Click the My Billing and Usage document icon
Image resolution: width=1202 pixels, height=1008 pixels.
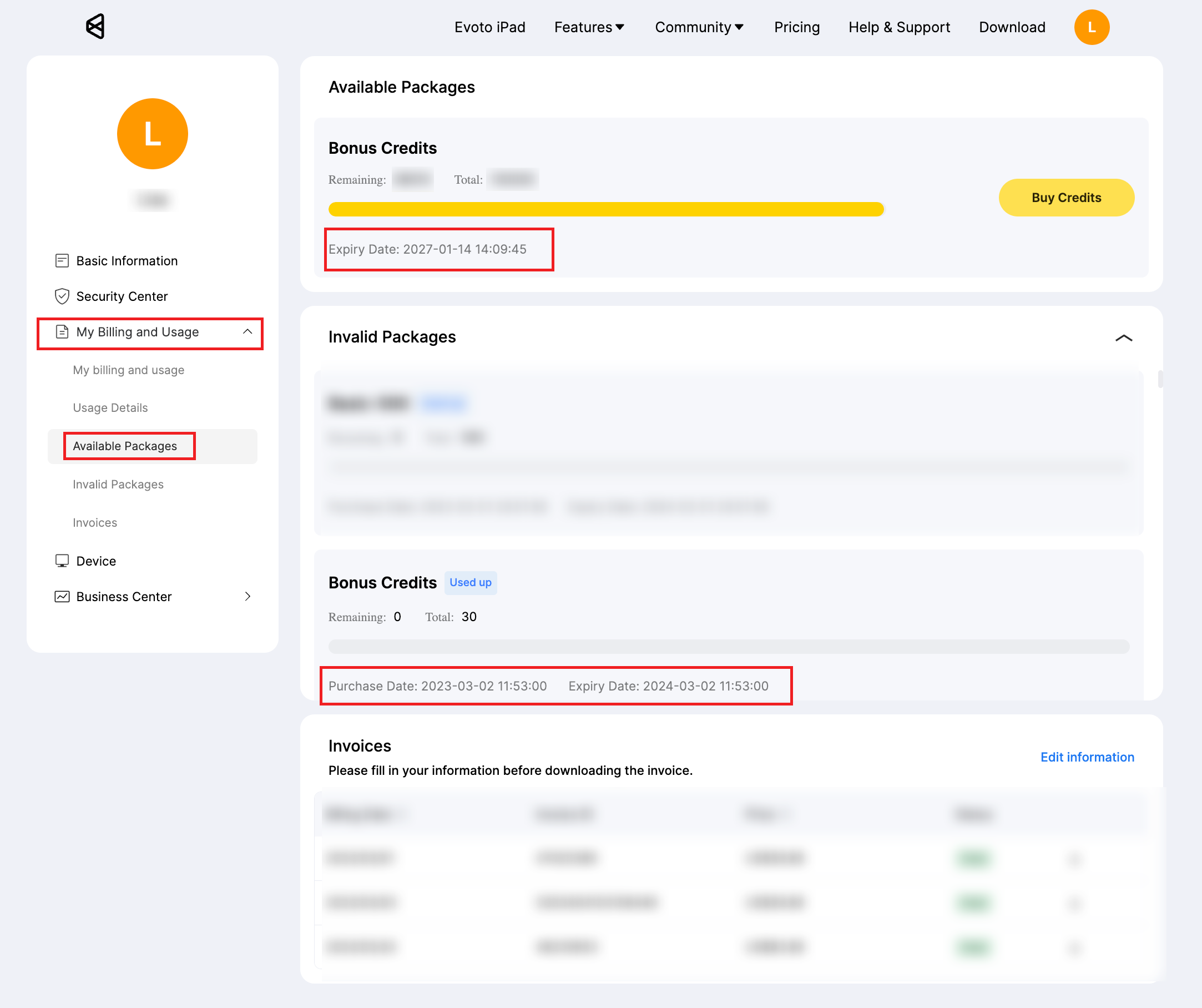click(x=62, y=332)
